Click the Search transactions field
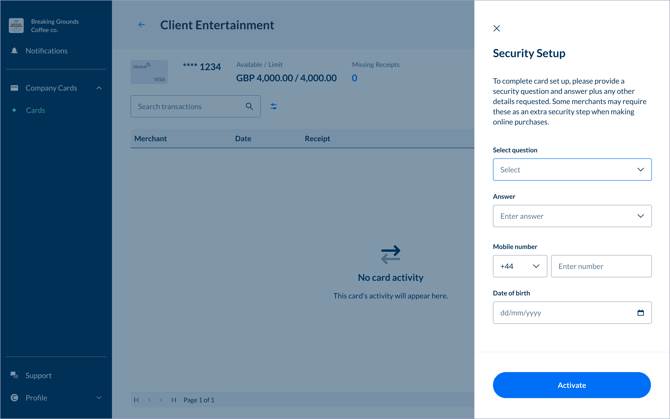 tap(188, 106)
